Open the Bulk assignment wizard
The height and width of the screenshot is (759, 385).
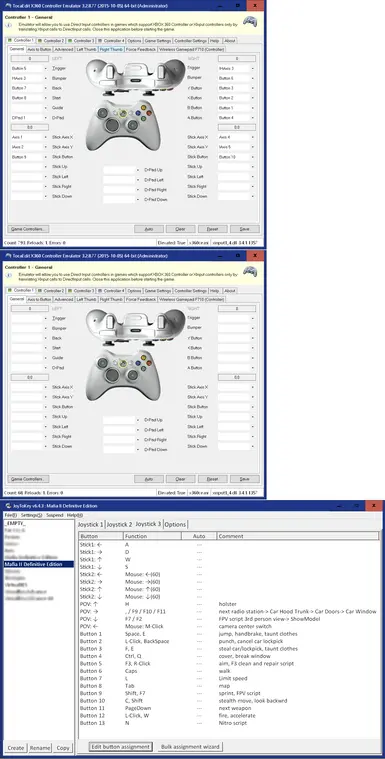tap(190, 746)
